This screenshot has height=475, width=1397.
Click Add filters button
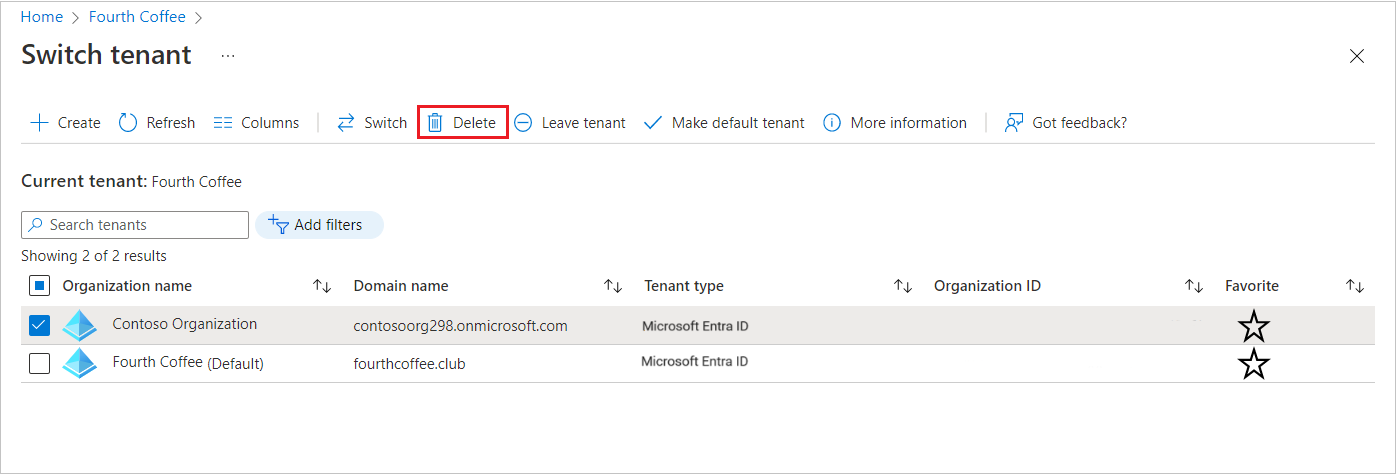click(319, 225)
